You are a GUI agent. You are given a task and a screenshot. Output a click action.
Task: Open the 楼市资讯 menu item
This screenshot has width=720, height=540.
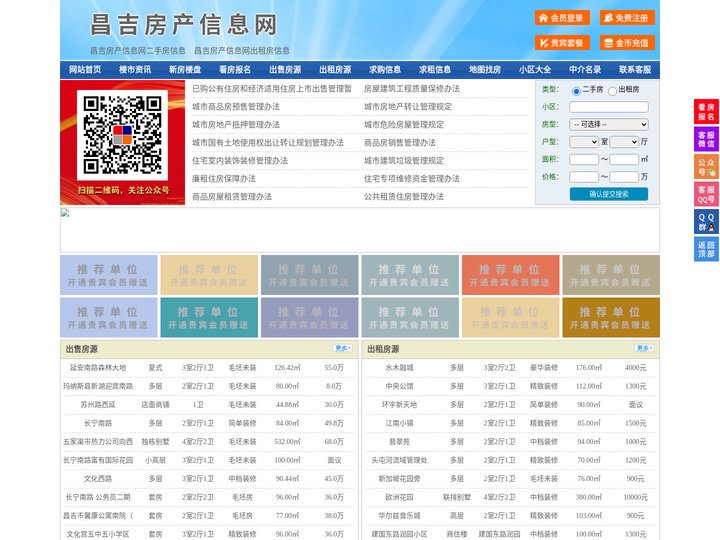tap(135, 70)
